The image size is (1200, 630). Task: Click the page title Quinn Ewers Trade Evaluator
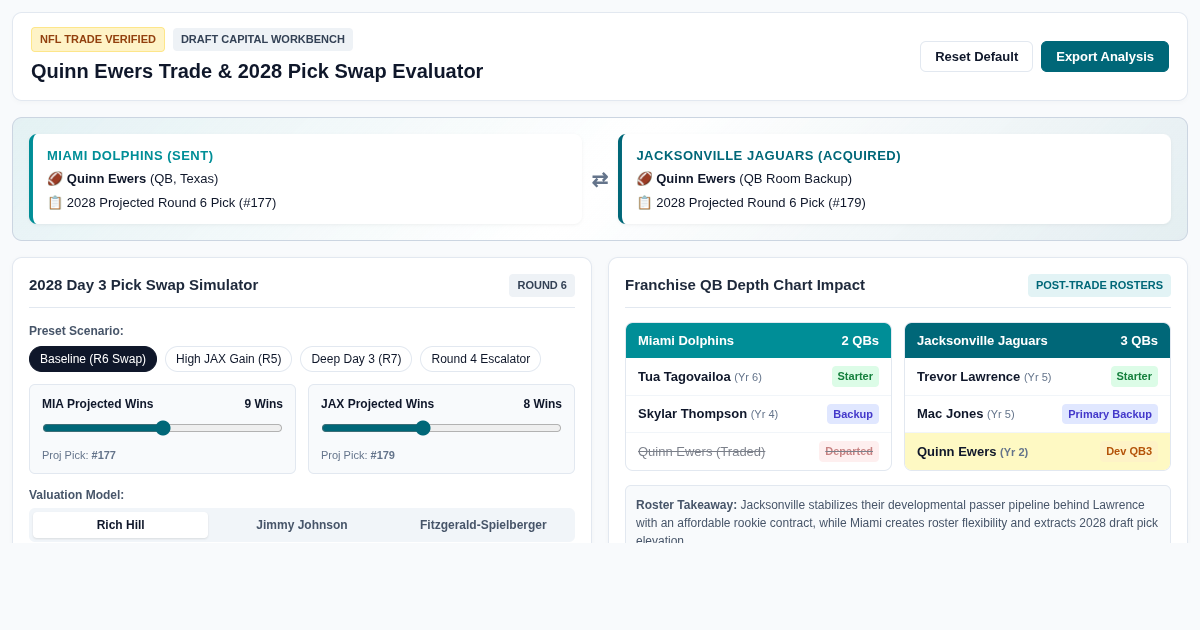[257, 71]
